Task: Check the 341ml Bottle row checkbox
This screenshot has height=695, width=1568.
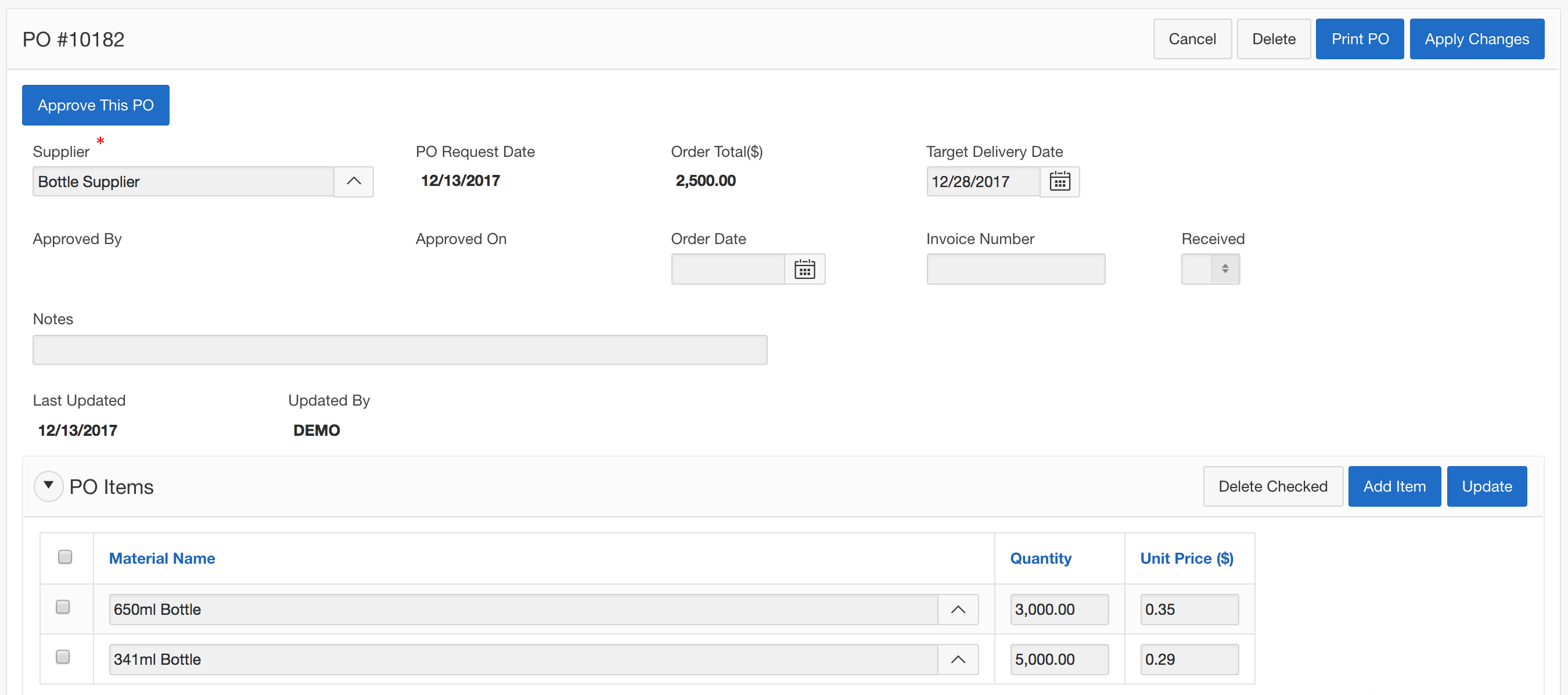Action: coord(63,657)
